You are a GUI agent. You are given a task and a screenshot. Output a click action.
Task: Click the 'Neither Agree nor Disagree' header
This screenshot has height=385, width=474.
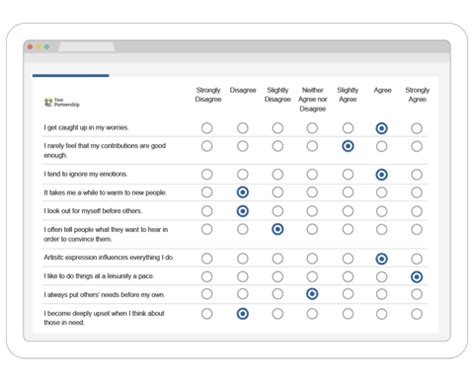pos(312,99)
